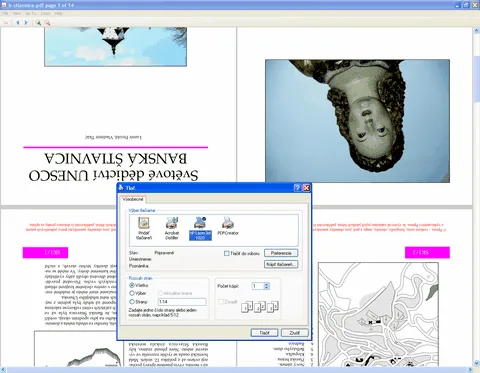Select the Všetko radio button
Image resolution: width=480 pixels, height=373 pixels.
coord(132,285)
